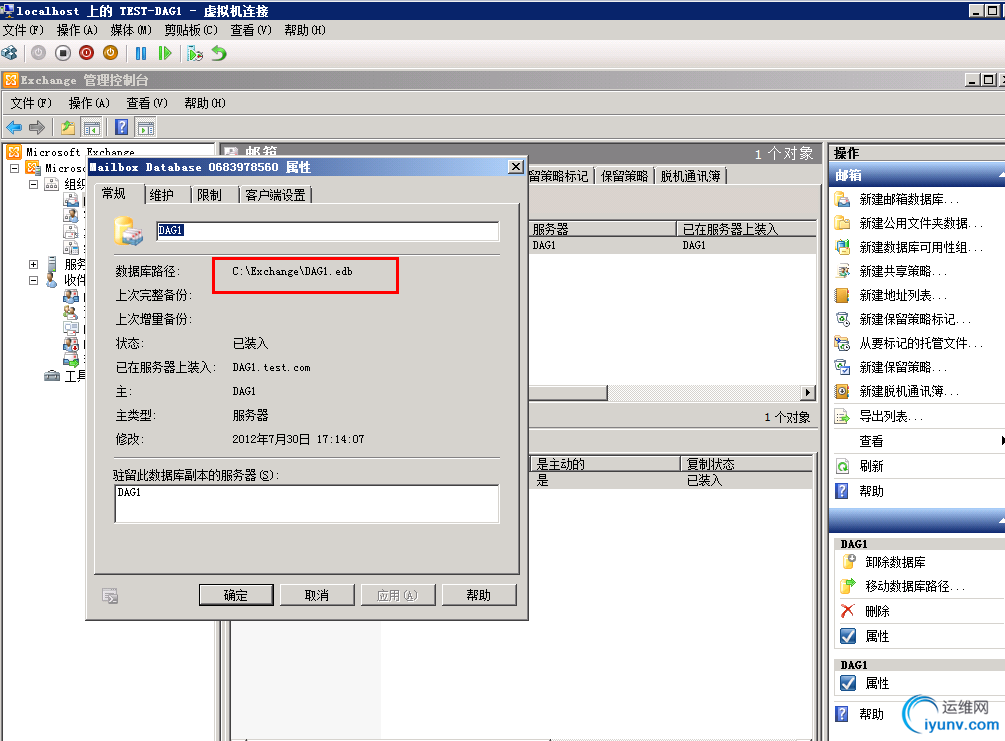Click the green Reset play icon

coord(165,53)
